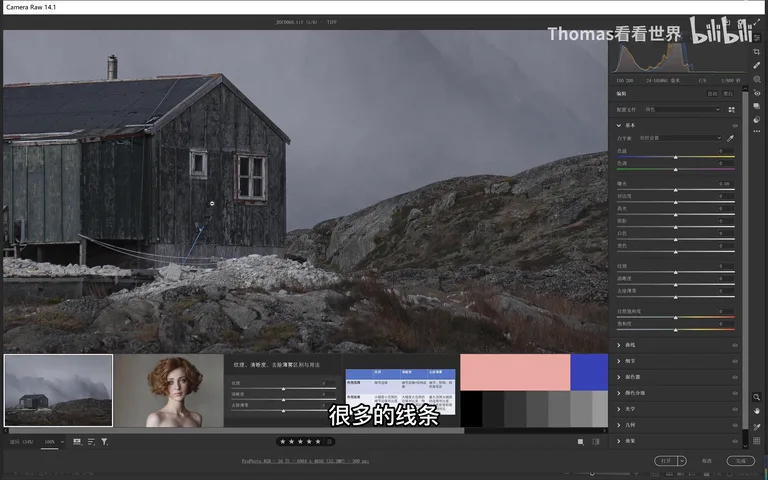Open the profile (配置文件) dropdown
This screenshot has width=768, height=480.
pyautogui.click(x=682, y=110)
